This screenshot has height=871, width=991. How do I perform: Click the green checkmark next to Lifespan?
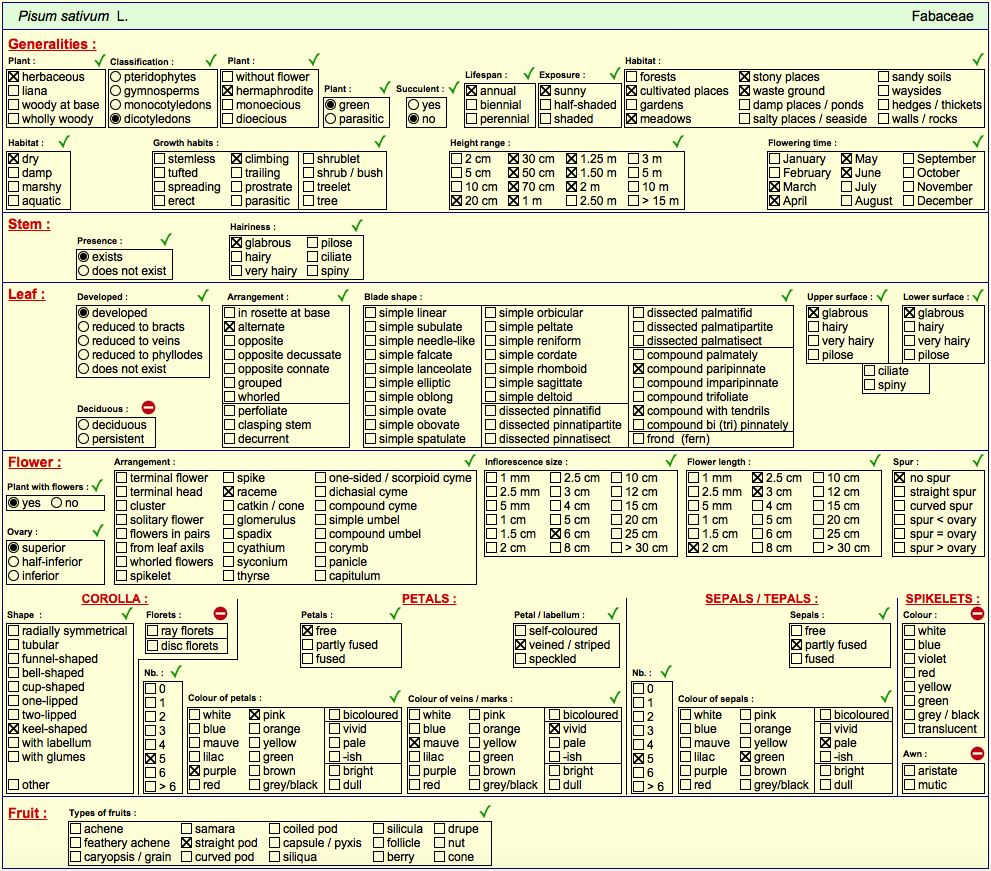click(529, 73)
